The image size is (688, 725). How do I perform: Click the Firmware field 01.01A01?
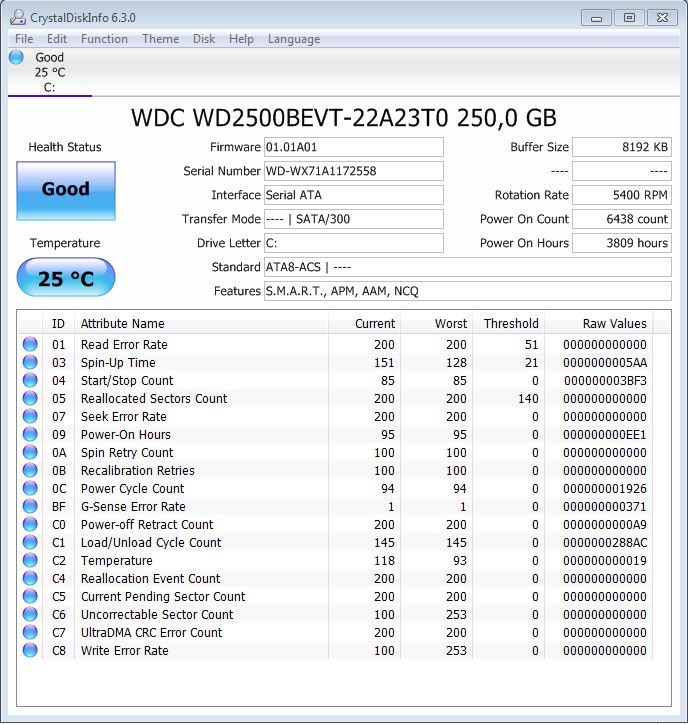click(354, 147)
